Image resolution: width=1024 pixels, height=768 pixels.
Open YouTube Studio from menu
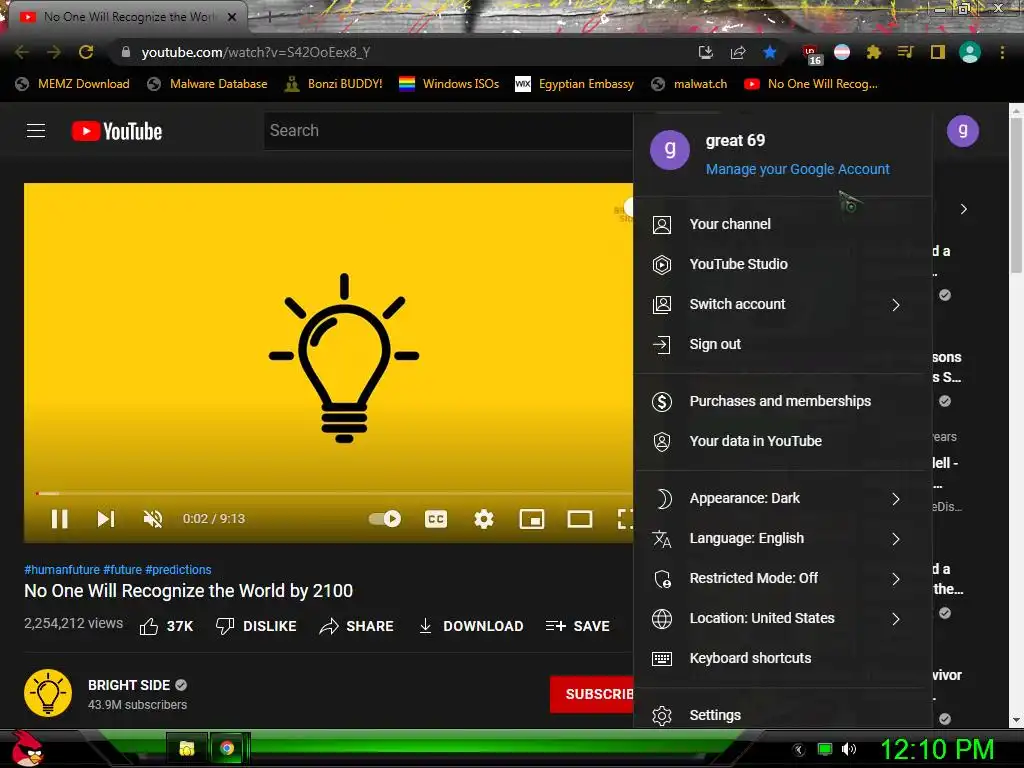tap(782, 264)
